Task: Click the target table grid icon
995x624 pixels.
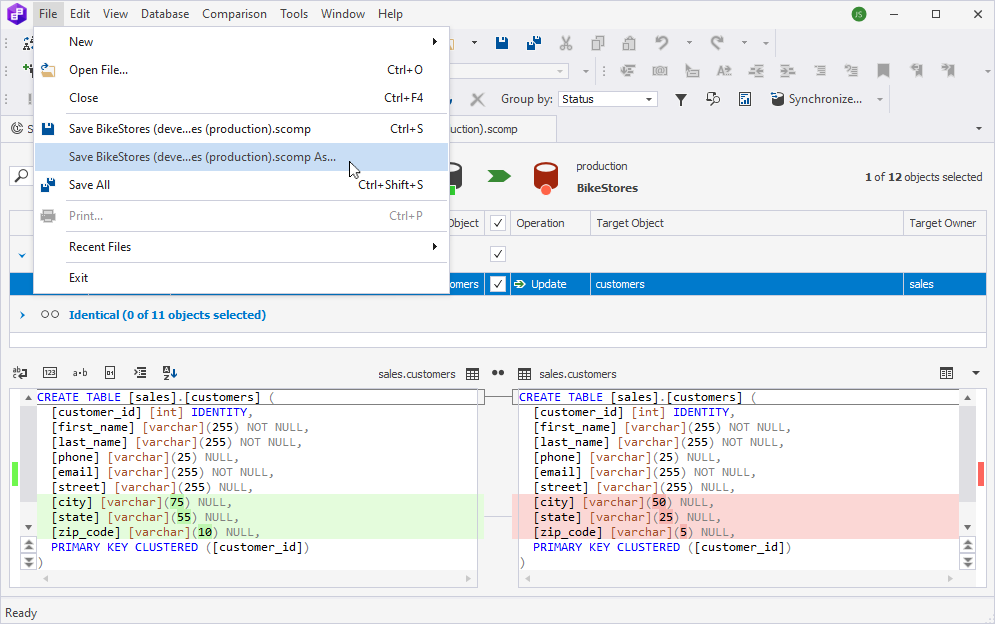Action: (x=524, y=374)
